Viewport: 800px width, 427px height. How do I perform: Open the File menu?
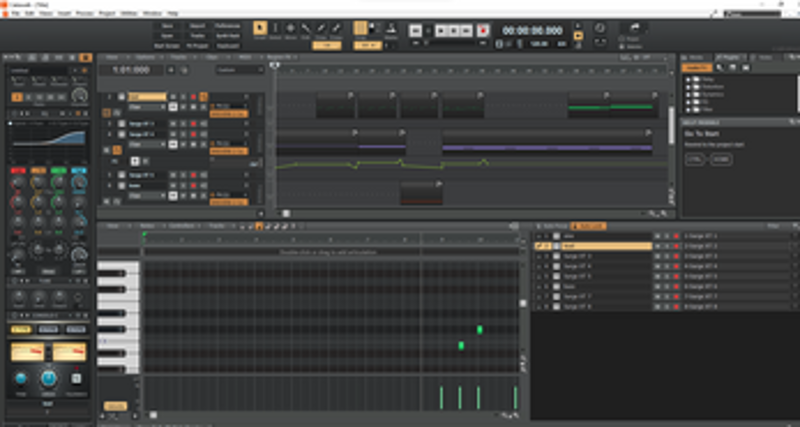tap(15, 13)
